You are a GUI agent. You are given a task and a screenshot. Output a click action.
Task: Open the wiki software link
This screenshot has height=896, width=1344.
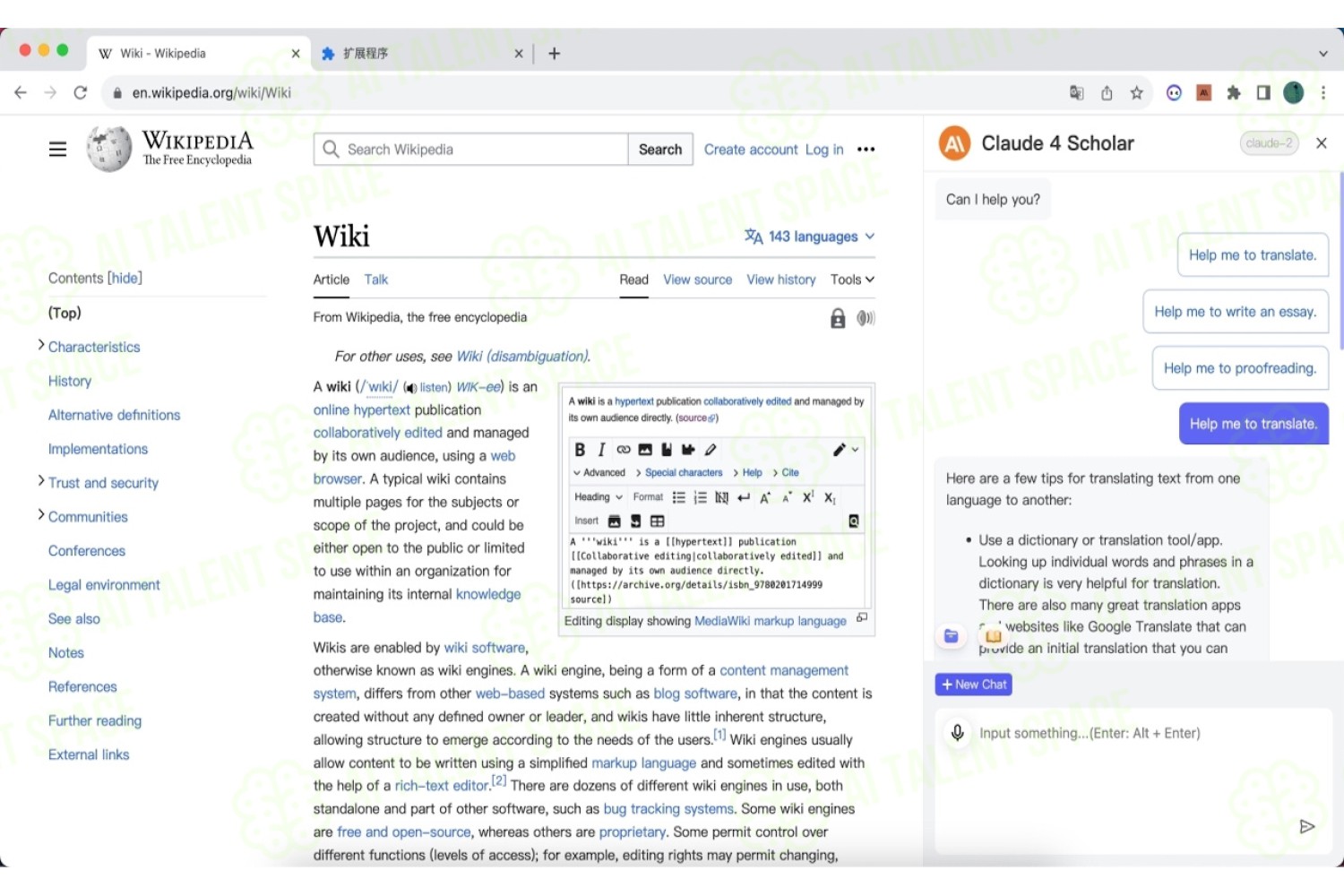[x=485, y=648]
